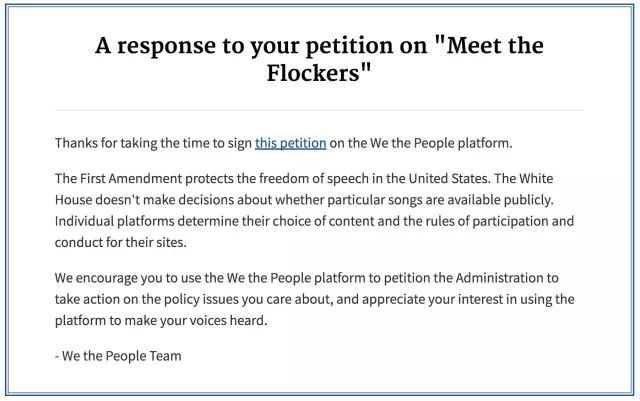Click the phrase "rules of participation"
This screenshot has width=640, height=401.
(x=487, y=221)
